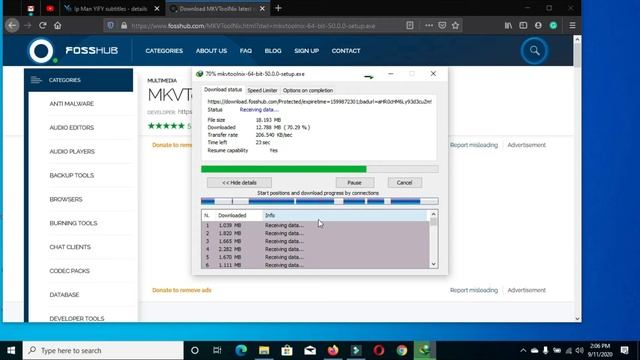640x360 pixels.
Task: Select BROWSERS category in sidebar
Action: click(x=66, y=199)
